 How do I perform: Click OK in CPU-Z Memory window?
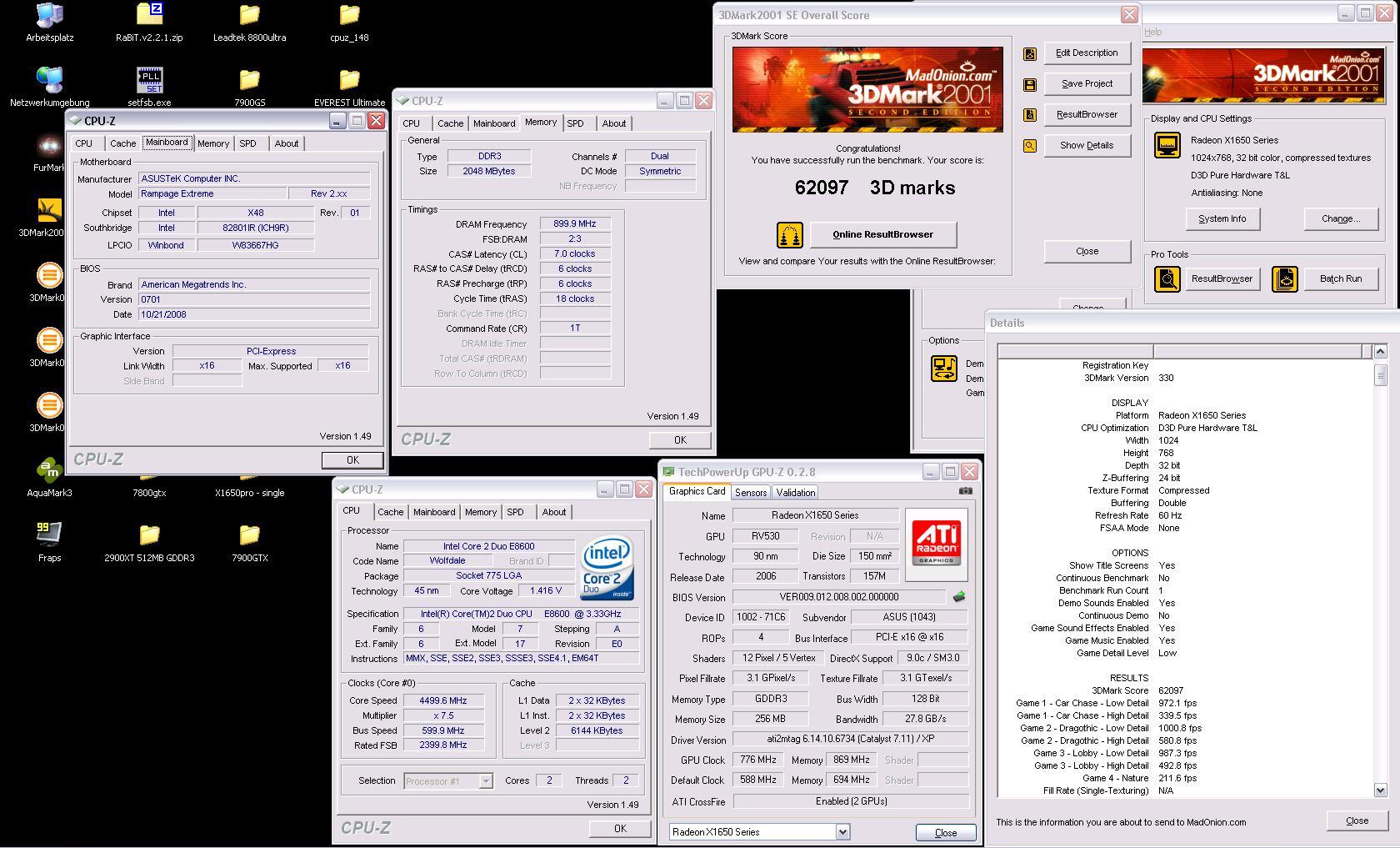pyautogui.click(x=680, y=439)
